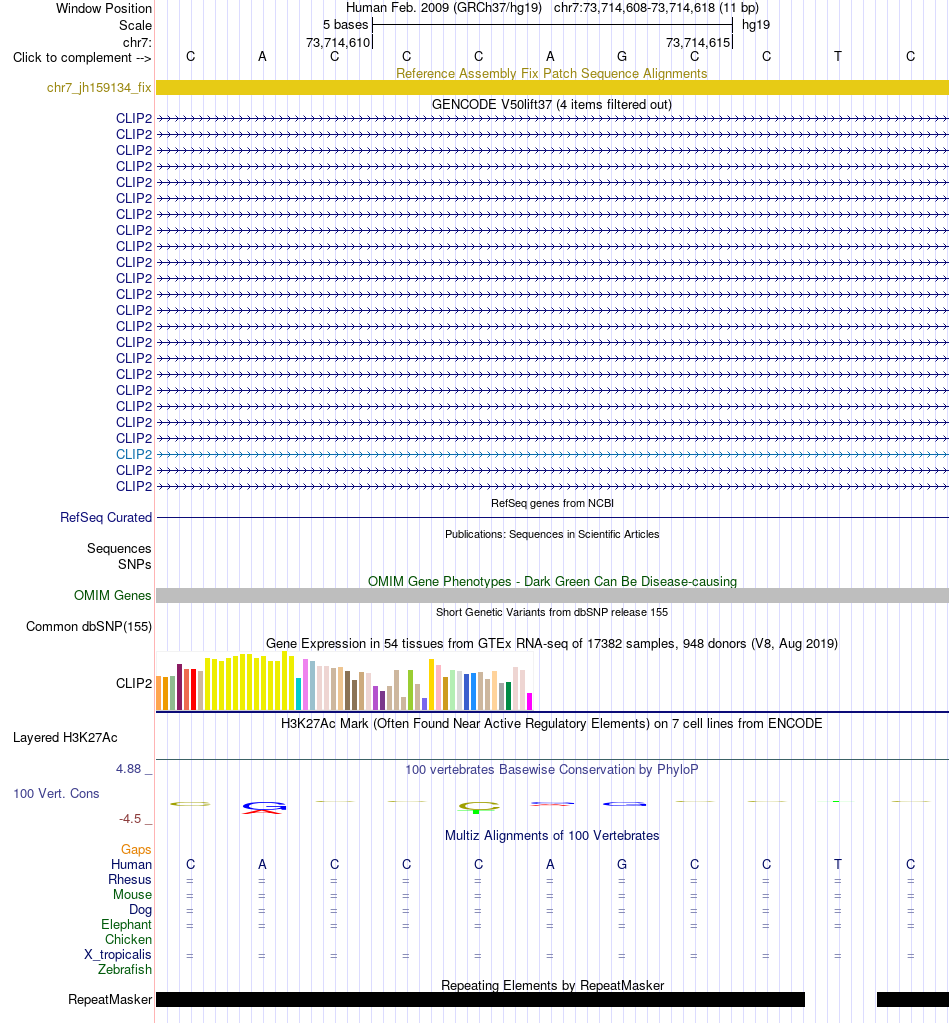Click the T base in the Human alignment row
The image size is (950, 1023).
(838, 864)
